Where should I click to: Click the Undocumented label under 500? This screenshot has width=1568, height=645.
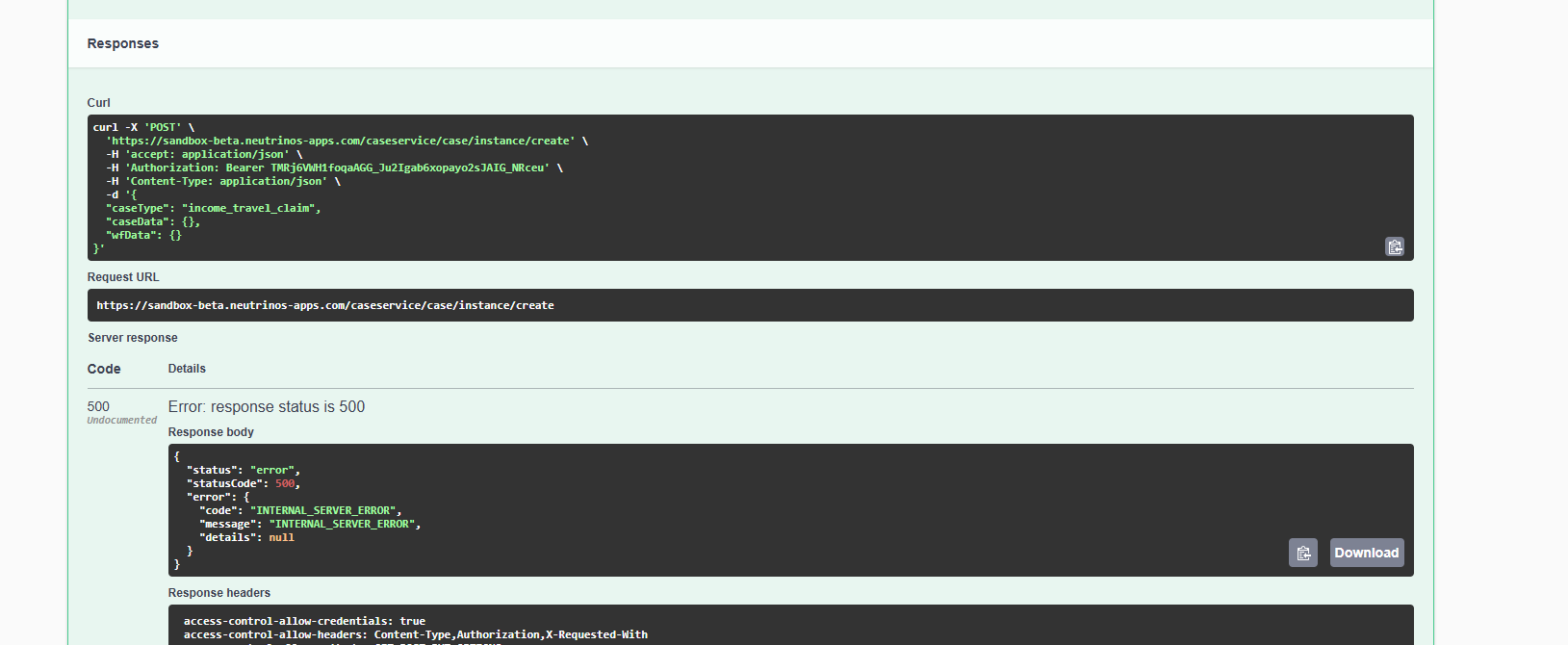point(121,421)
